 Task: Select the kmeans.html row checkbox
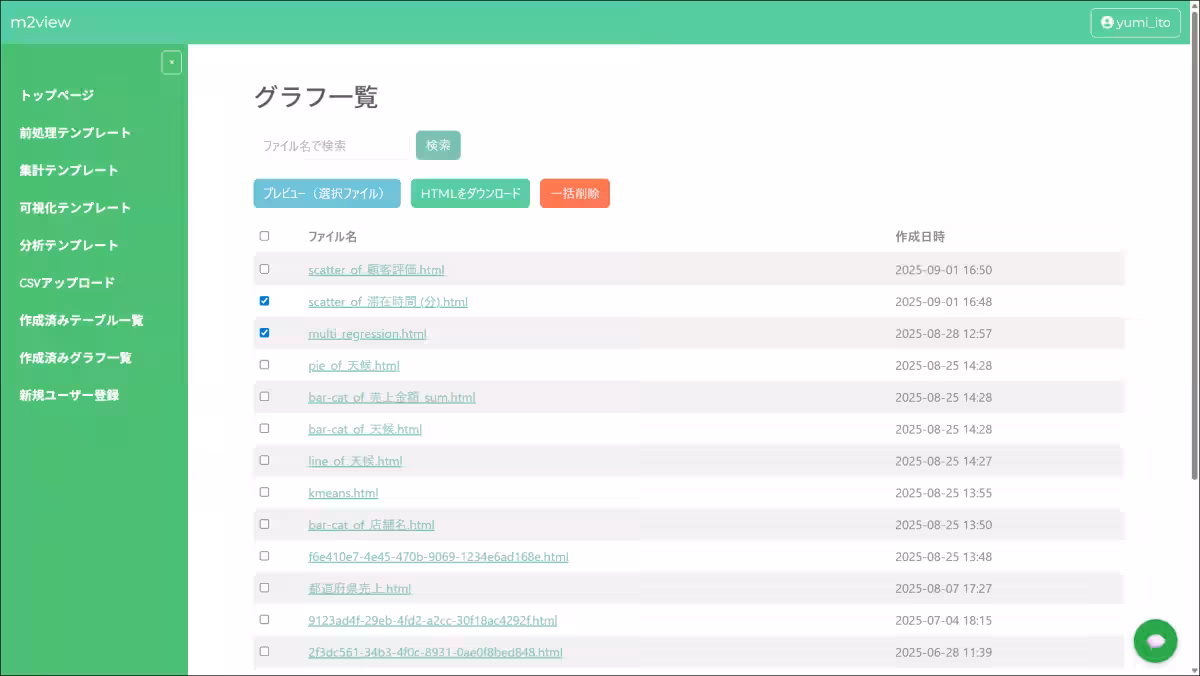264,492
